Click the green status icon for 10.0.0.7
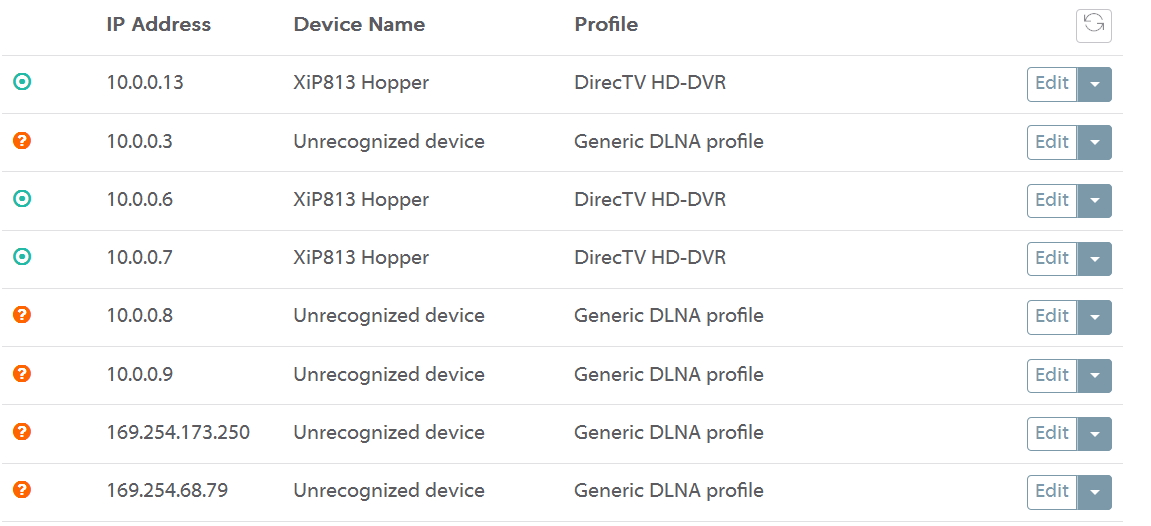The width and height of the screenshot is (1151, 526). (x=22, y=257)
